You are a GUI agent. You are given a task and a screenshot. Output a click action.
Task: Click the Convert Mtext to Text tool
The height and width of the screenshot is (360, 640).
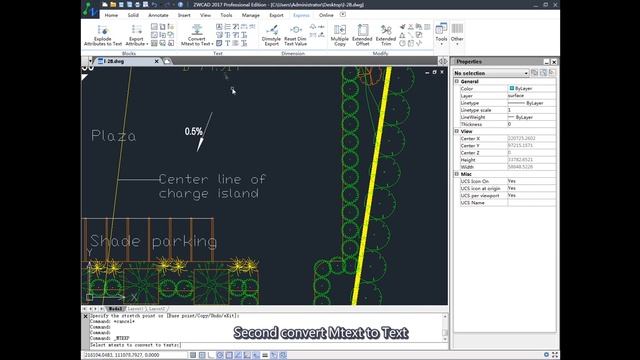click(x=197, y=35)
